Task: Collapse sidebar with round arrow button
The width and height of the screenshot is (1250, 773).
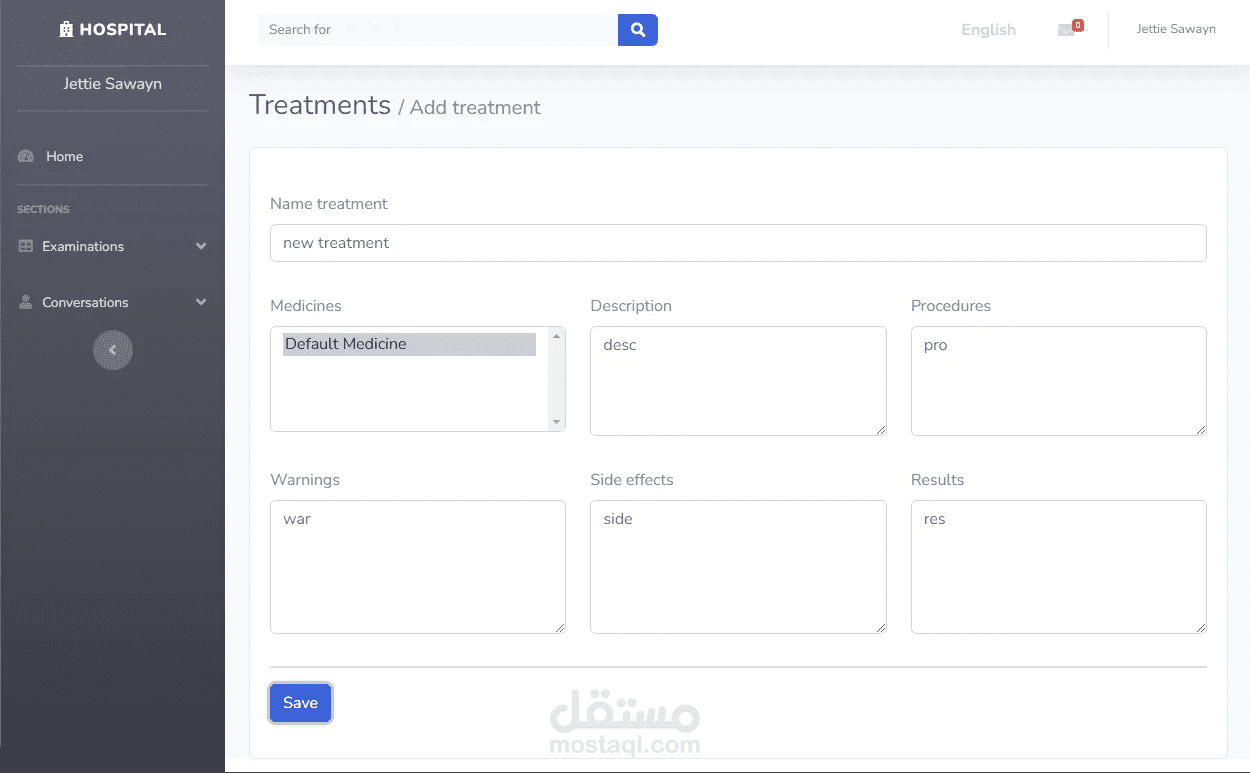Action: (x=113, y=350)
